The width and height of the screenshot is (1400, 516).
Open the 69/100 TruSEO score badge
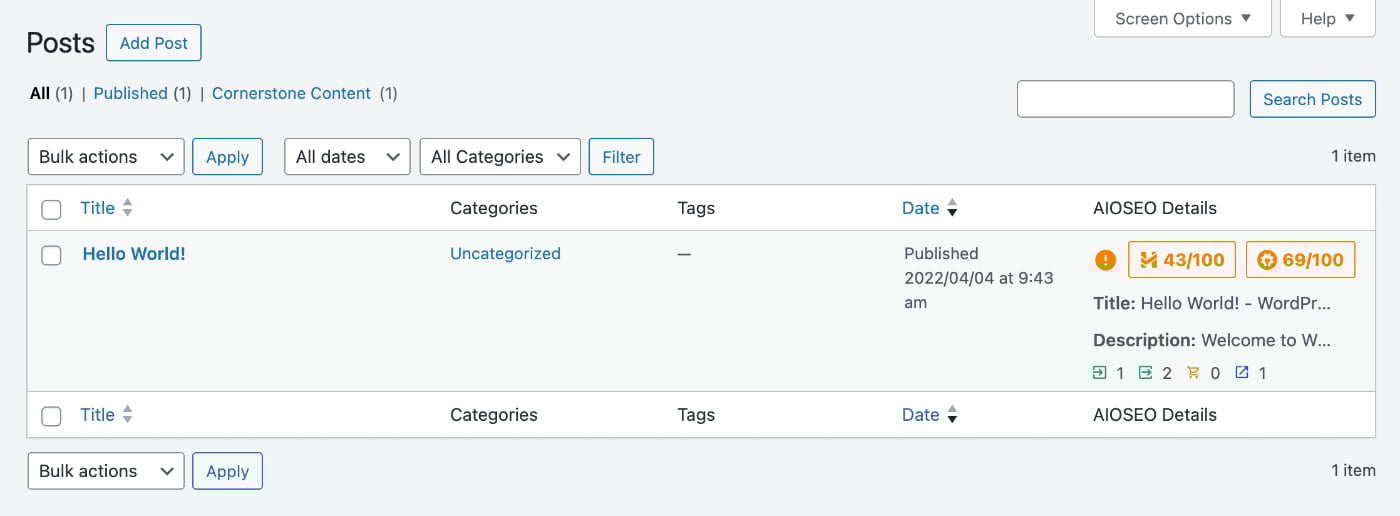[x=1301, y=260]
